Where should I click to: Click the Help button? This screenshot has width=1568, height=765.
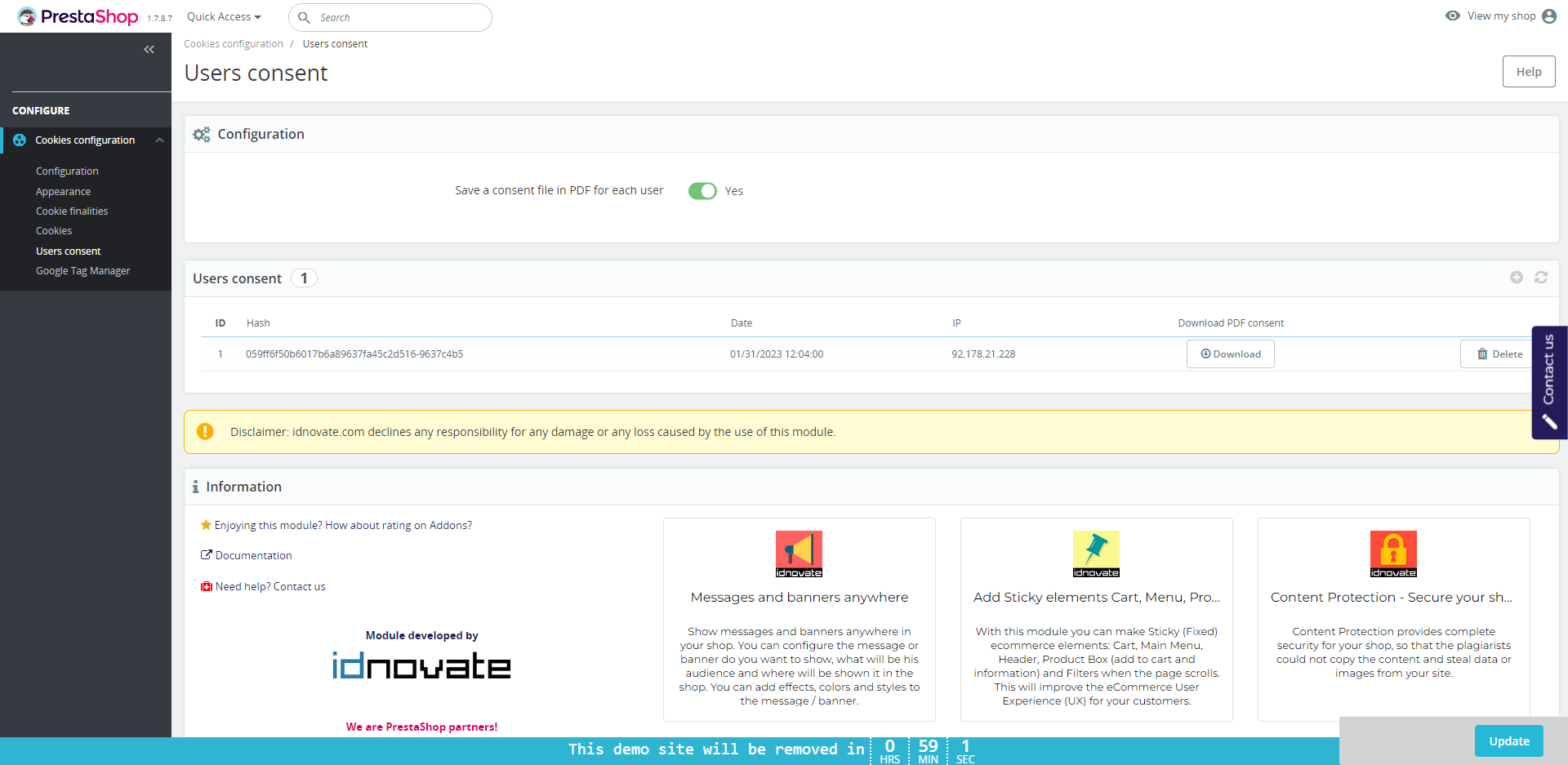(1529, 72)
